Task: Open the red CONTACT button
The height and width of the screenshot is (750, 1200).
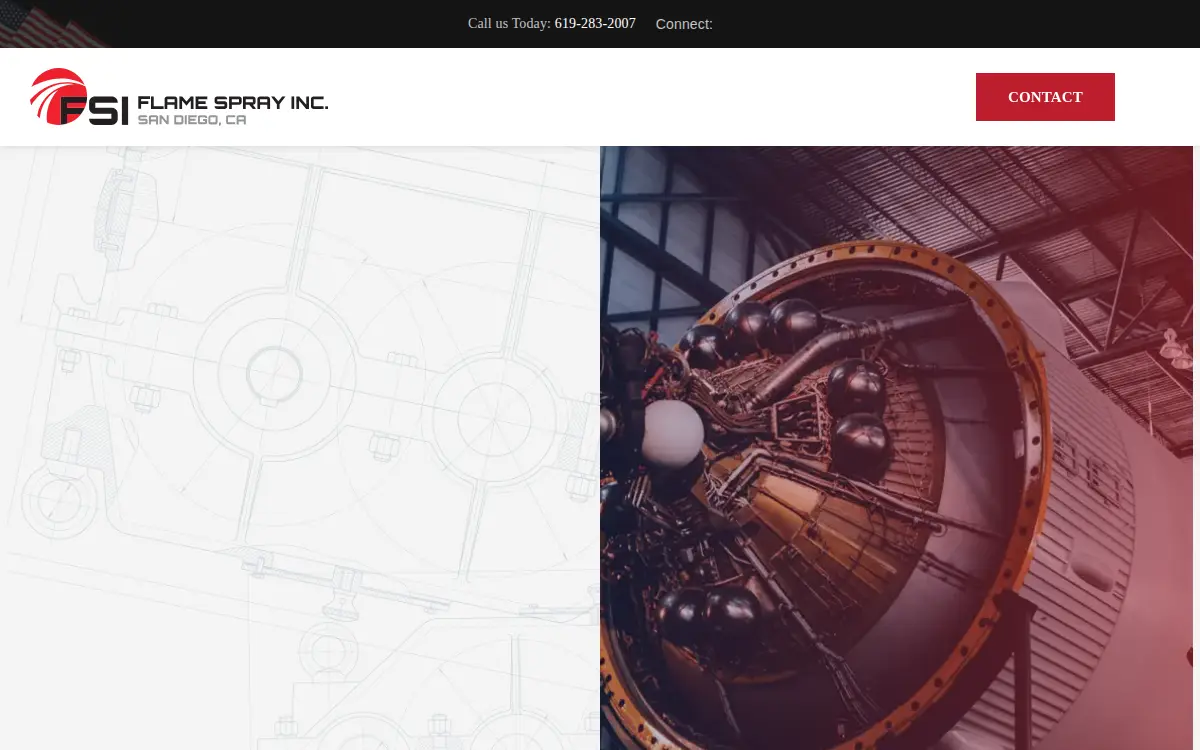Action: pos(1045,97)
